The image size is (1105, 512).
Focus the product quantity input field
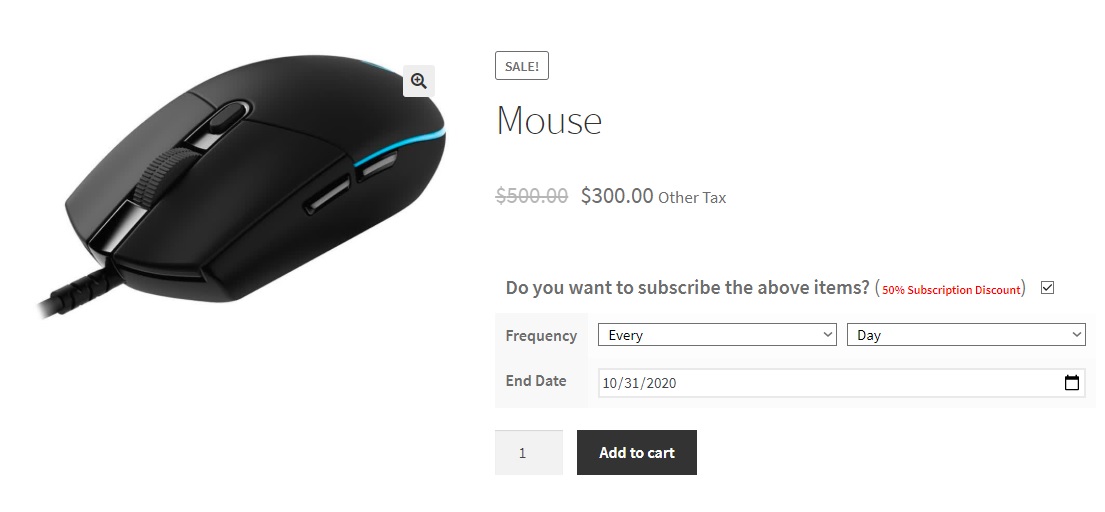click(x=528, y=453)
